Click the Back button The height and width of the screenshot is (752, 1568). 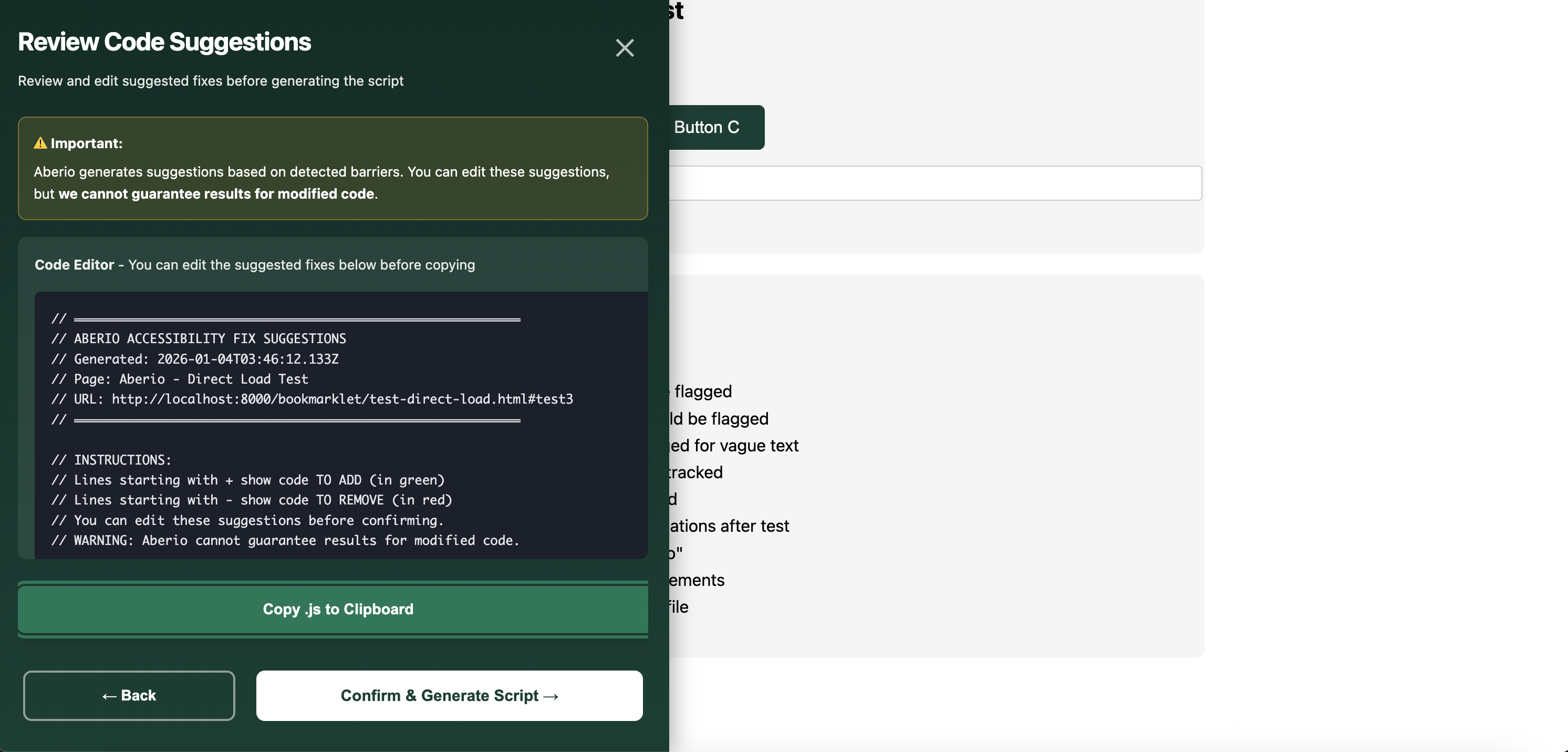tap(129, 696)
